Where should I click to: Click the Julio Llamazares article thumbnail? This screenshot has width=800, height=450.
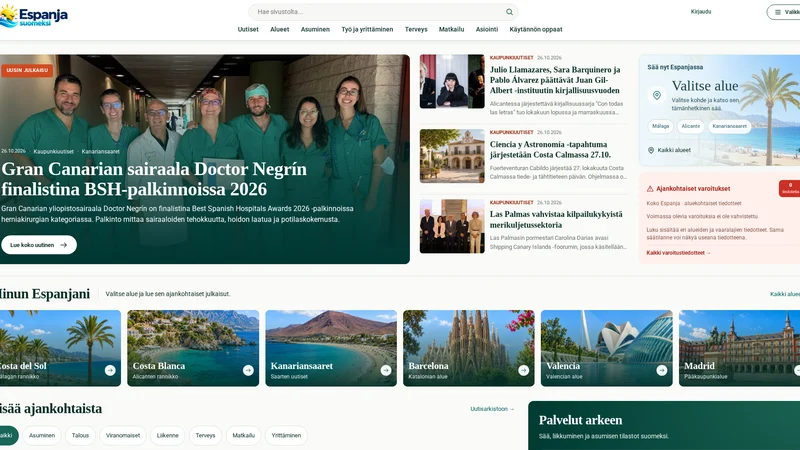click(x=452, y=82)
